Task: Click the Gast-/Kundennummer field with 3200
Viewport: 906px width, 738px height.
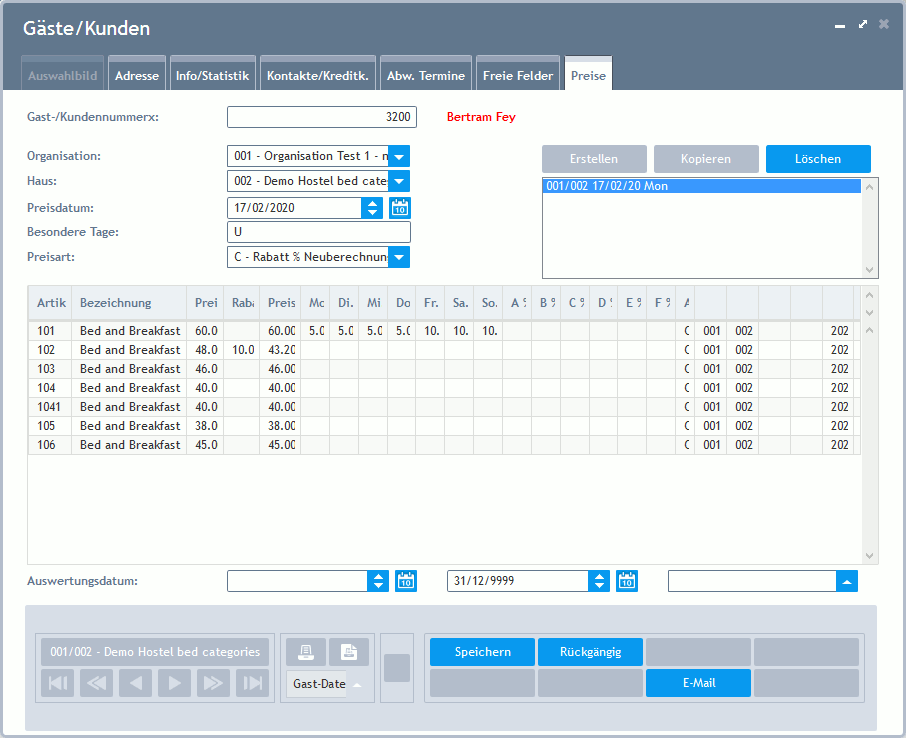Action: (322, 117)
